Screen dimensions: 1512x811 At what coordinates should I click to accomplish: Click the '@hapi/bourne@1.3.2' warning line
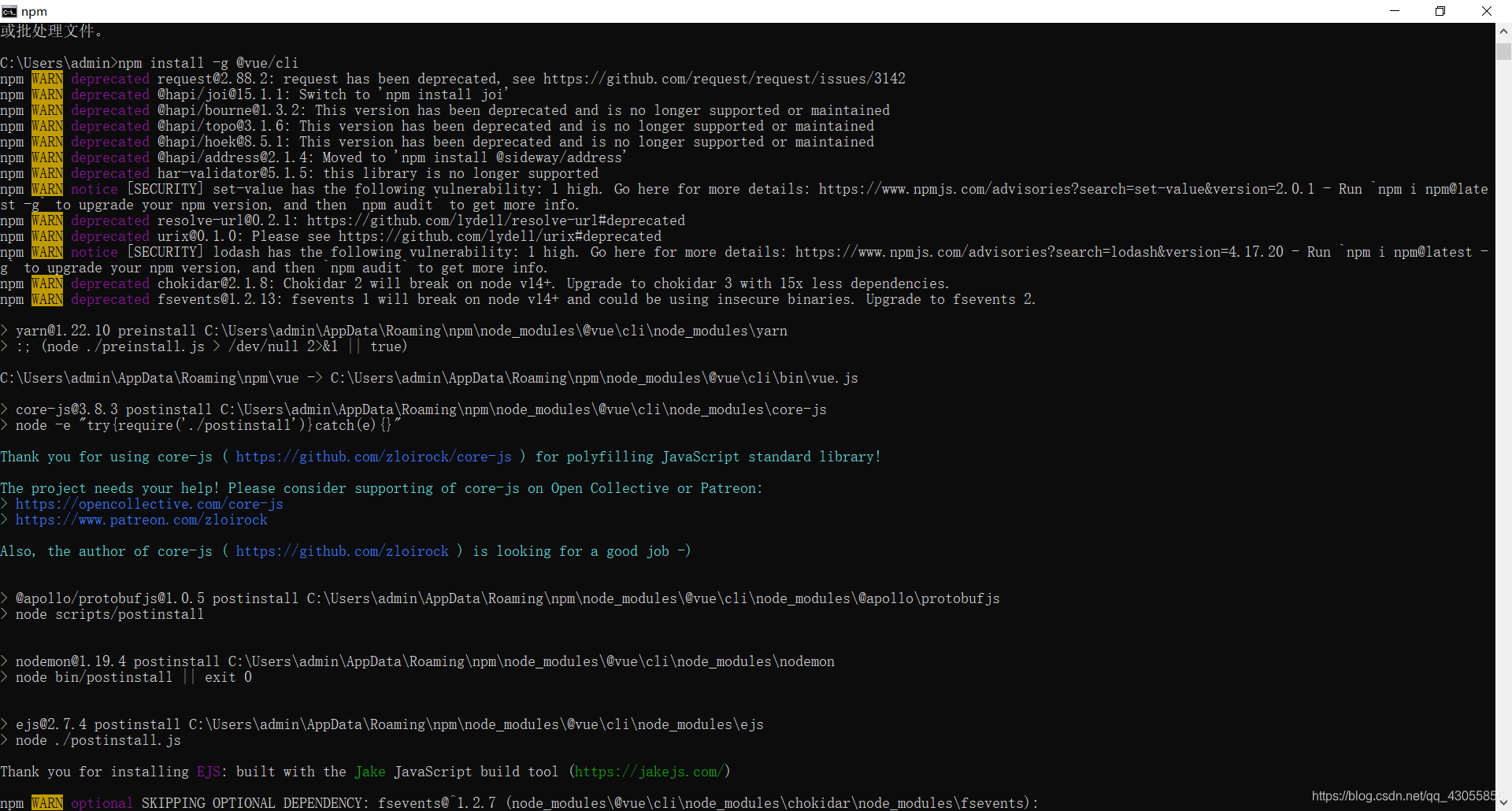(x=445, y=110)
